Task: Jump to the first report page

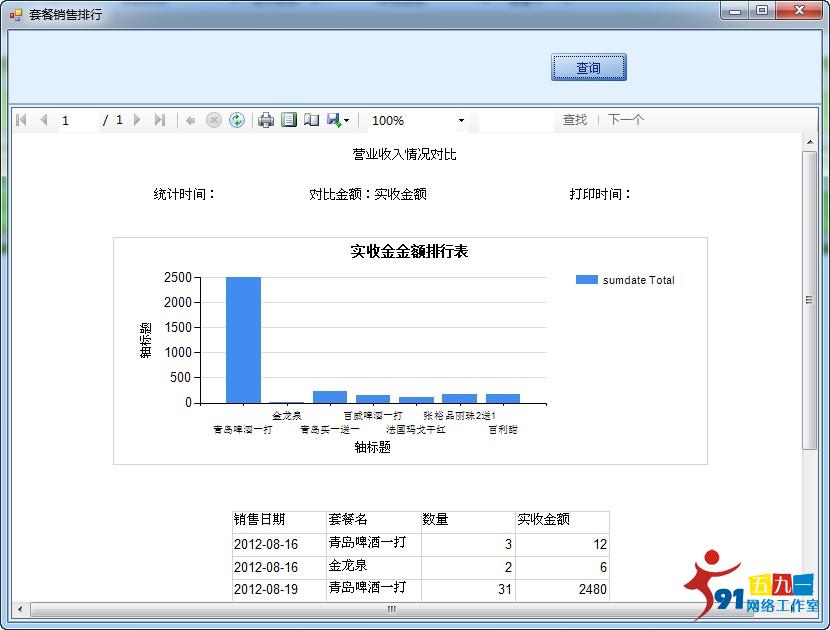Action: (x=20, y=120)
